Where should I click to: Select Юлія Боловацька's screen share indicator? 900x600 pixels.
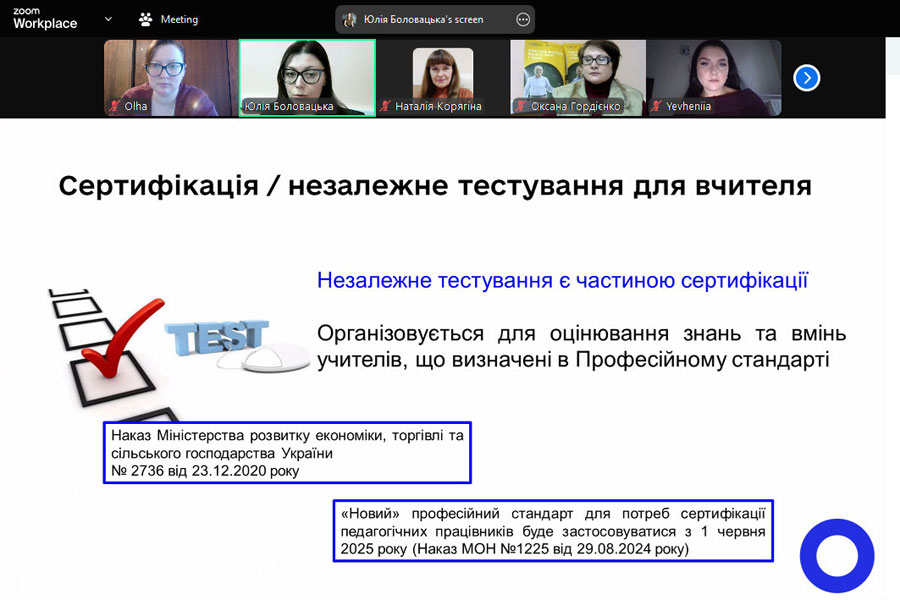coord(435,20)
